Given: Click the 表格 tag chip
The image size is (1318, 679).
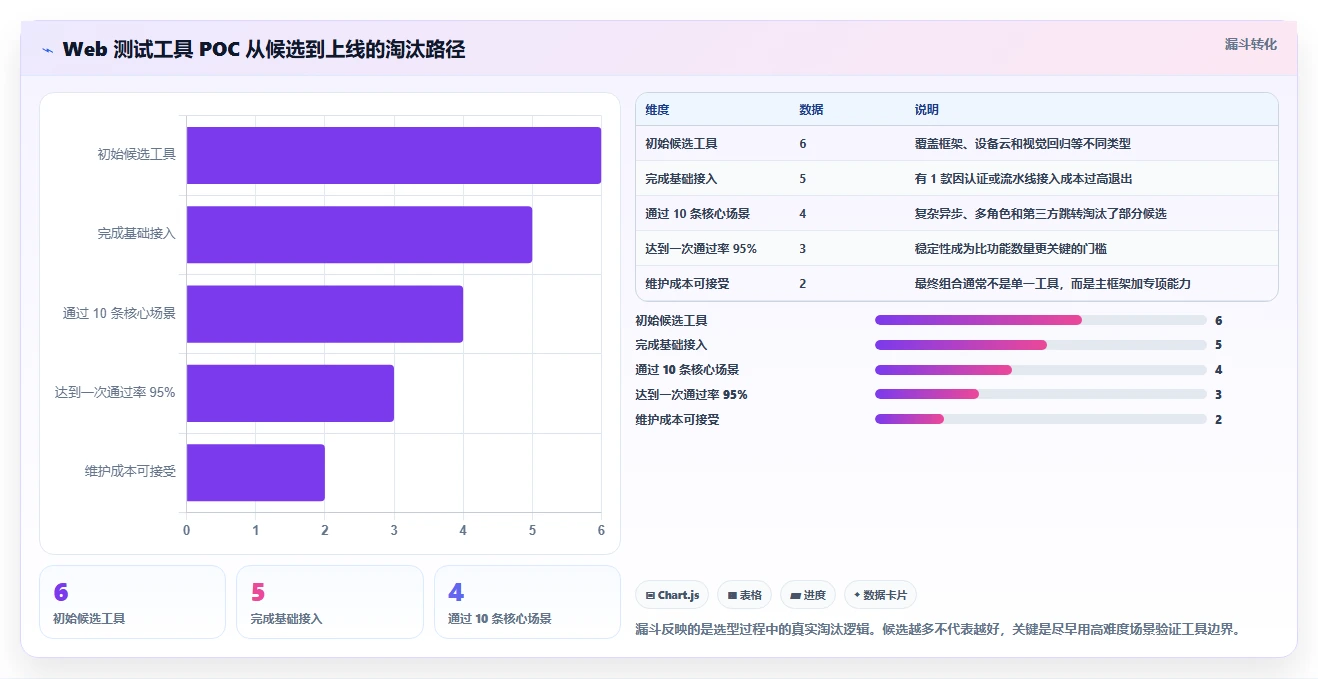Looking at the screenshot, I should click(744, 595).
